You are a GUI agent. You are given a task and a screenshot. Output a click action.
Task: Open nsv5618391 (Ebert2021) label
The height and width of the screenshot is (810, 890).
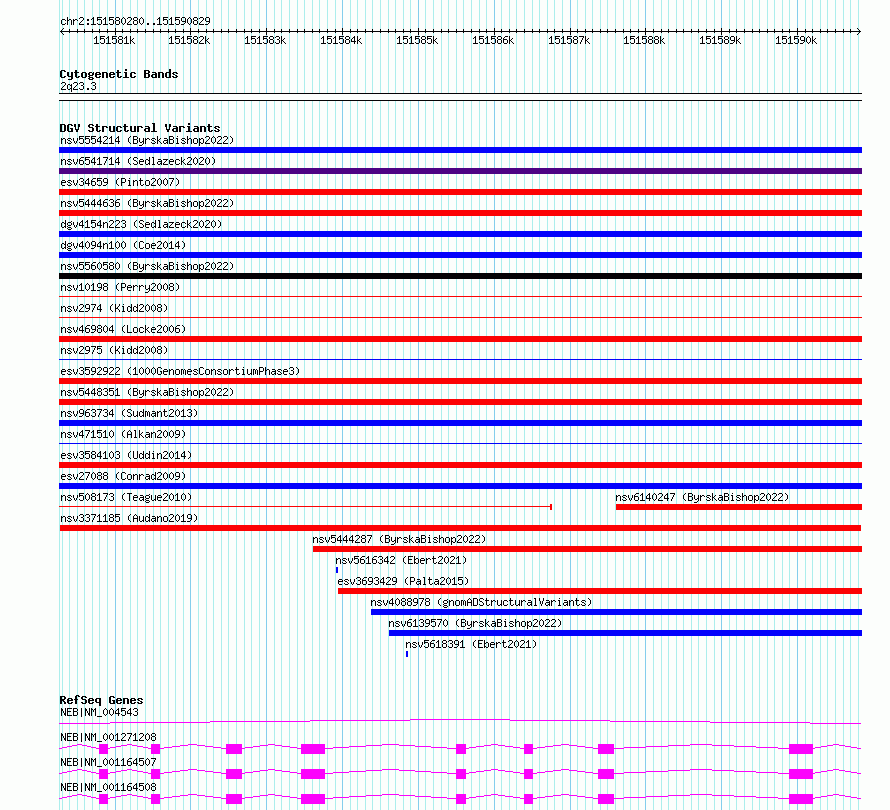click(x=471, y=644)
